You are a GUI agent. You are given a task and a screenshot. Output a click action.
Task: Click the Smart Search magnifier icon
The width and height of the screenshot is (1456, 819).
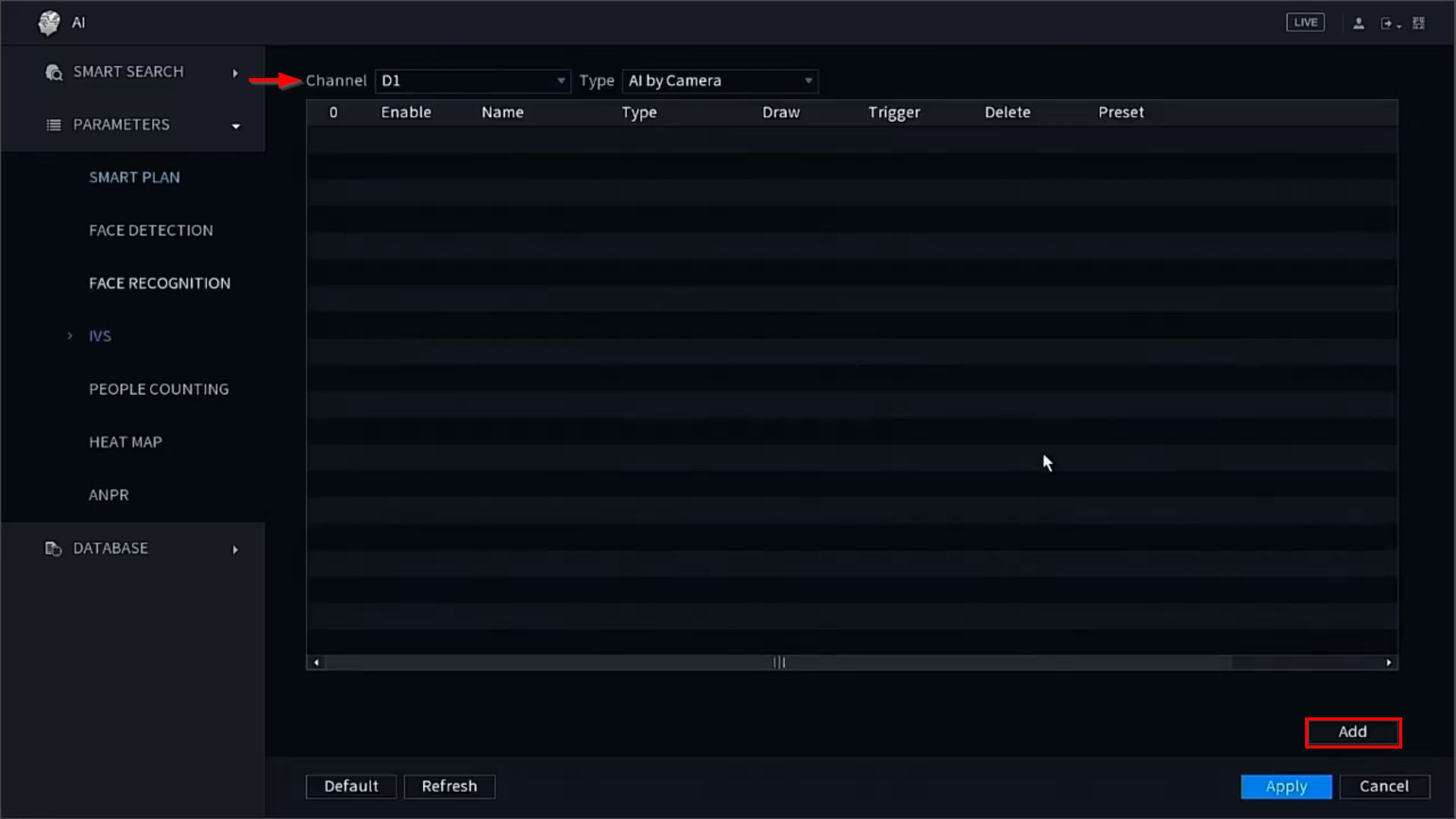[x=54, y=72]
